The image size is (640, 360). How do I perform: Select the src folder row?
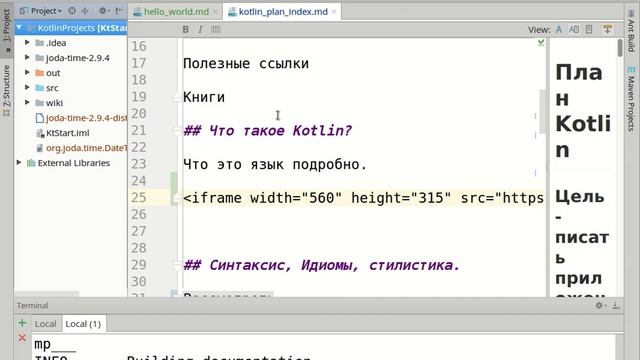click(71, 88)
